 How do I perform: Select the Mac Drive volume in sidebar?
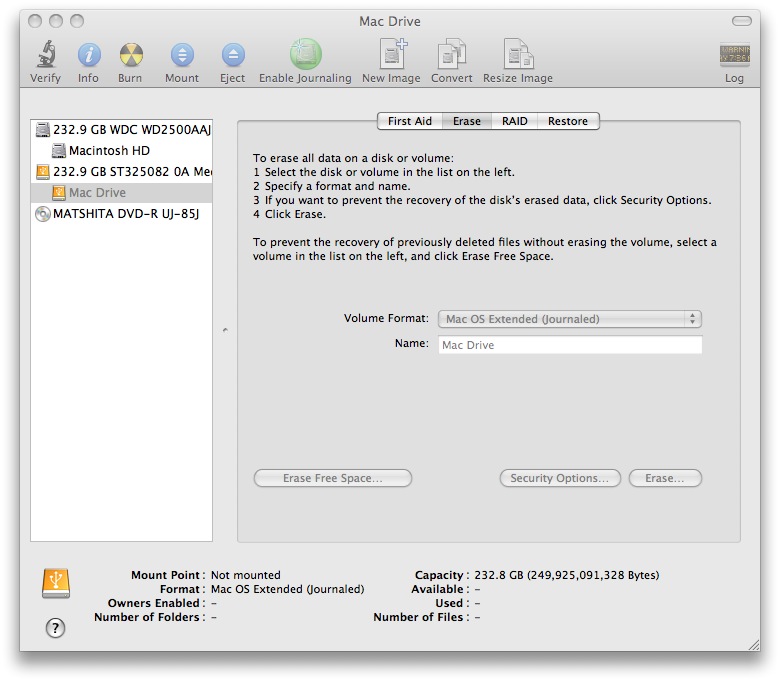[x=121, y=193]
